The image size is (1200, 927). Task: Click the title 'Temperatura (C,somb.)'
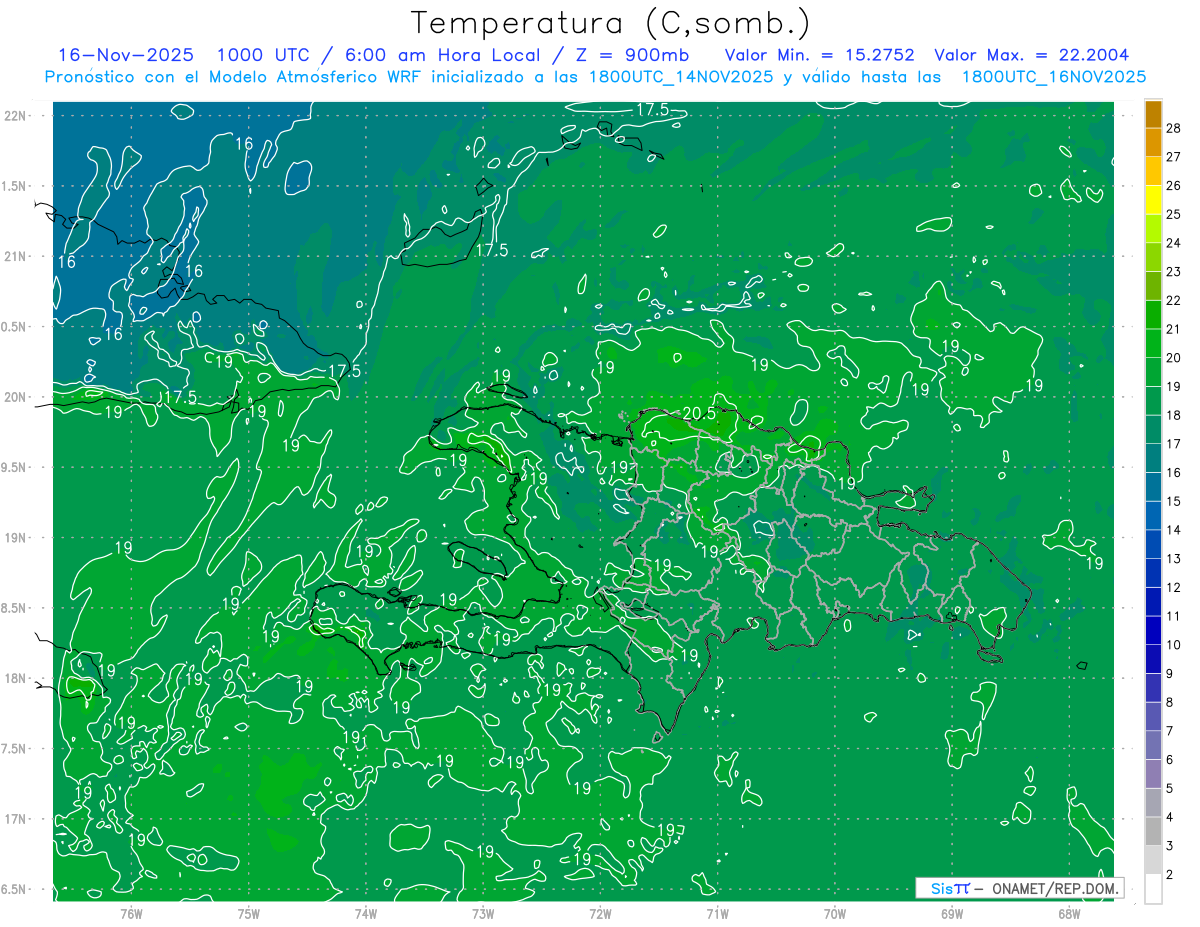coord(611,24)
